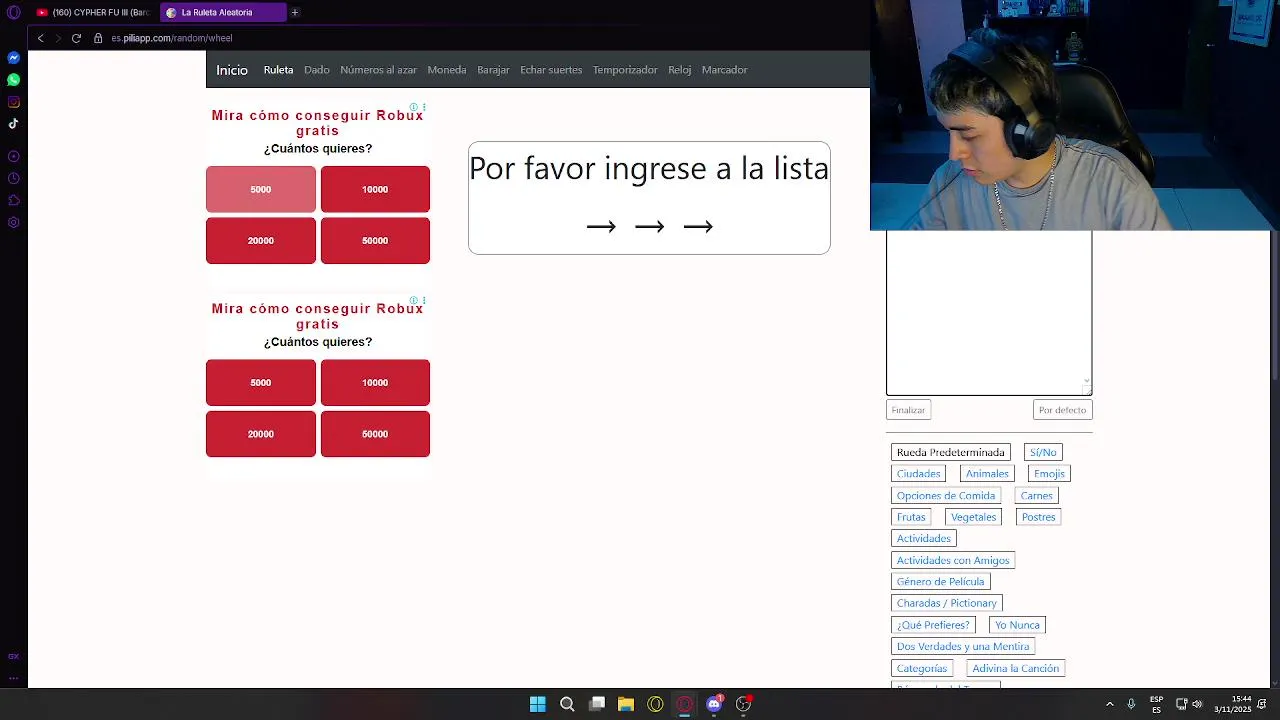The width and height of the screenshot is (1280, 720).
Task: Select Opciones de Comida preset
Action: pyautogui.click(x=946, y=496)
